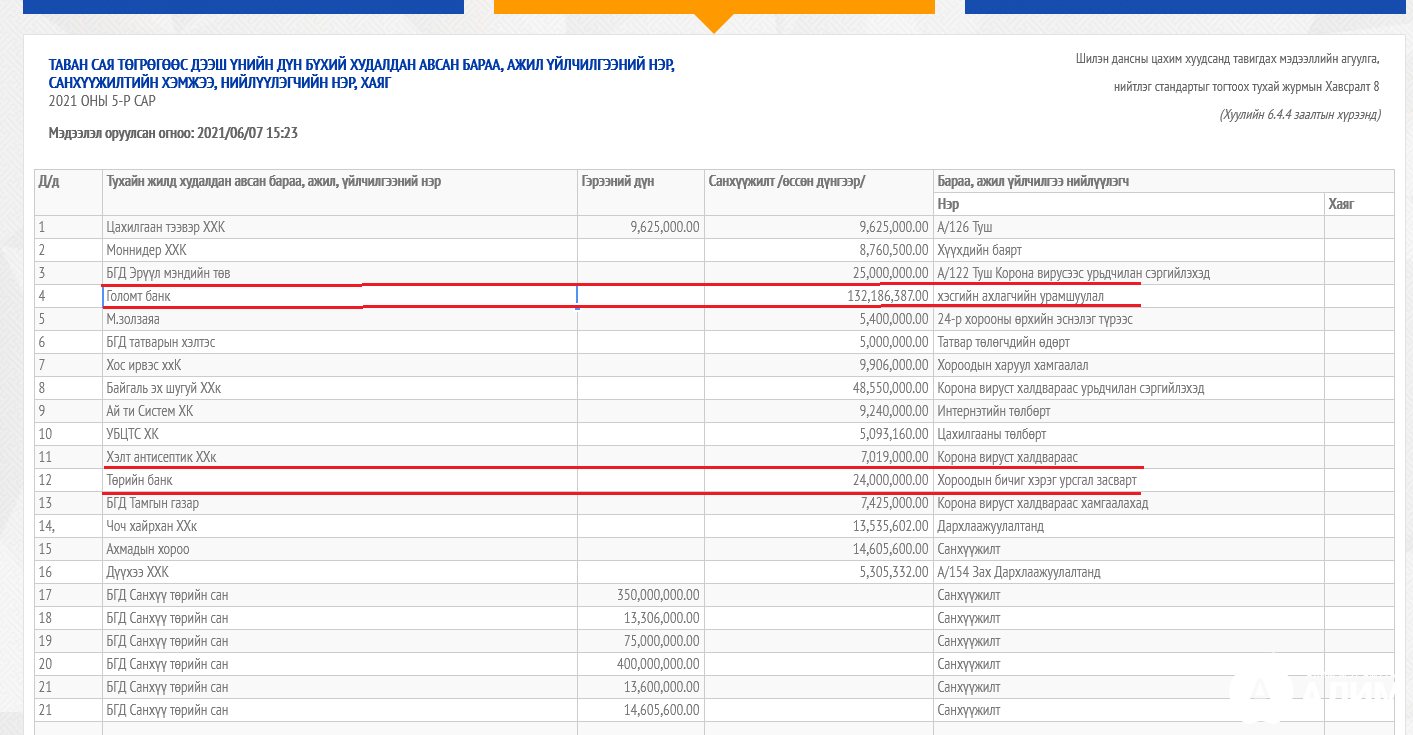Click the 'Гэрээний дүн' column header

[x=641, y=192]
